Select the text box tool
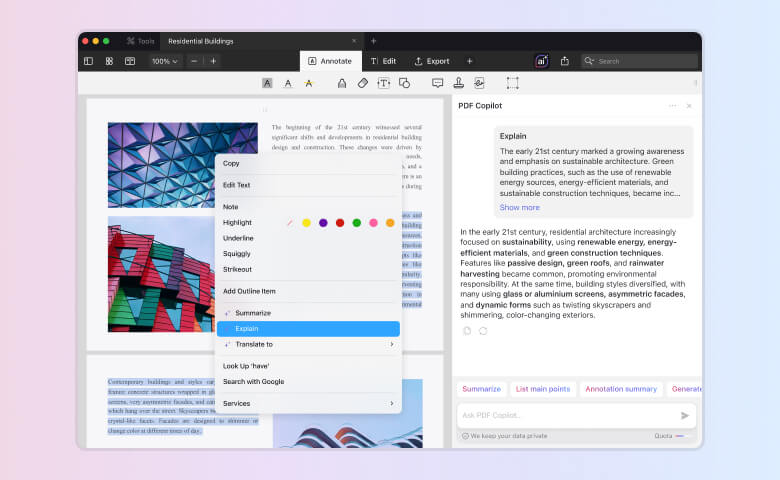This screenshot has width=780, height=480. (x=384, y=83)
